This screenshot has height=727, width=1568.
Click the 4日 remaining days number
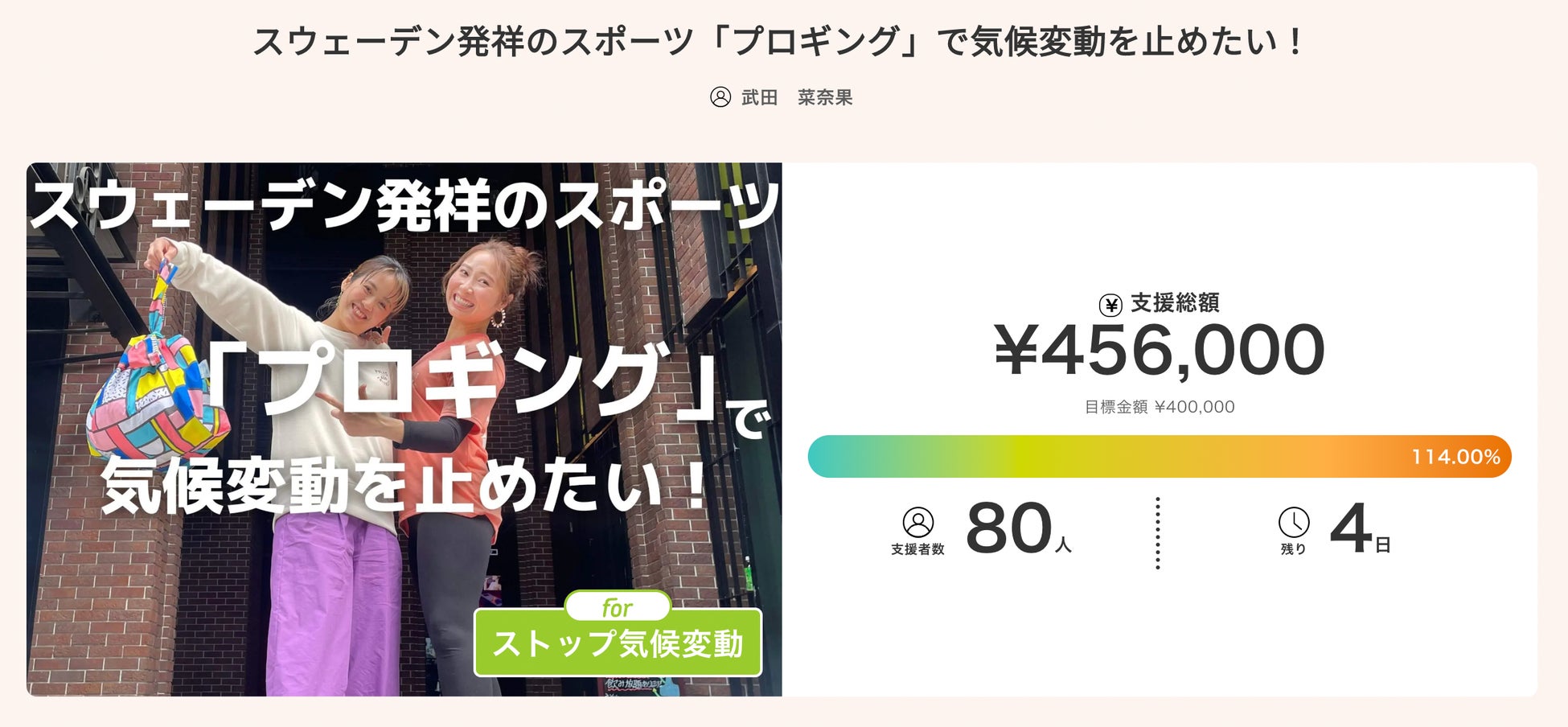1359,530
